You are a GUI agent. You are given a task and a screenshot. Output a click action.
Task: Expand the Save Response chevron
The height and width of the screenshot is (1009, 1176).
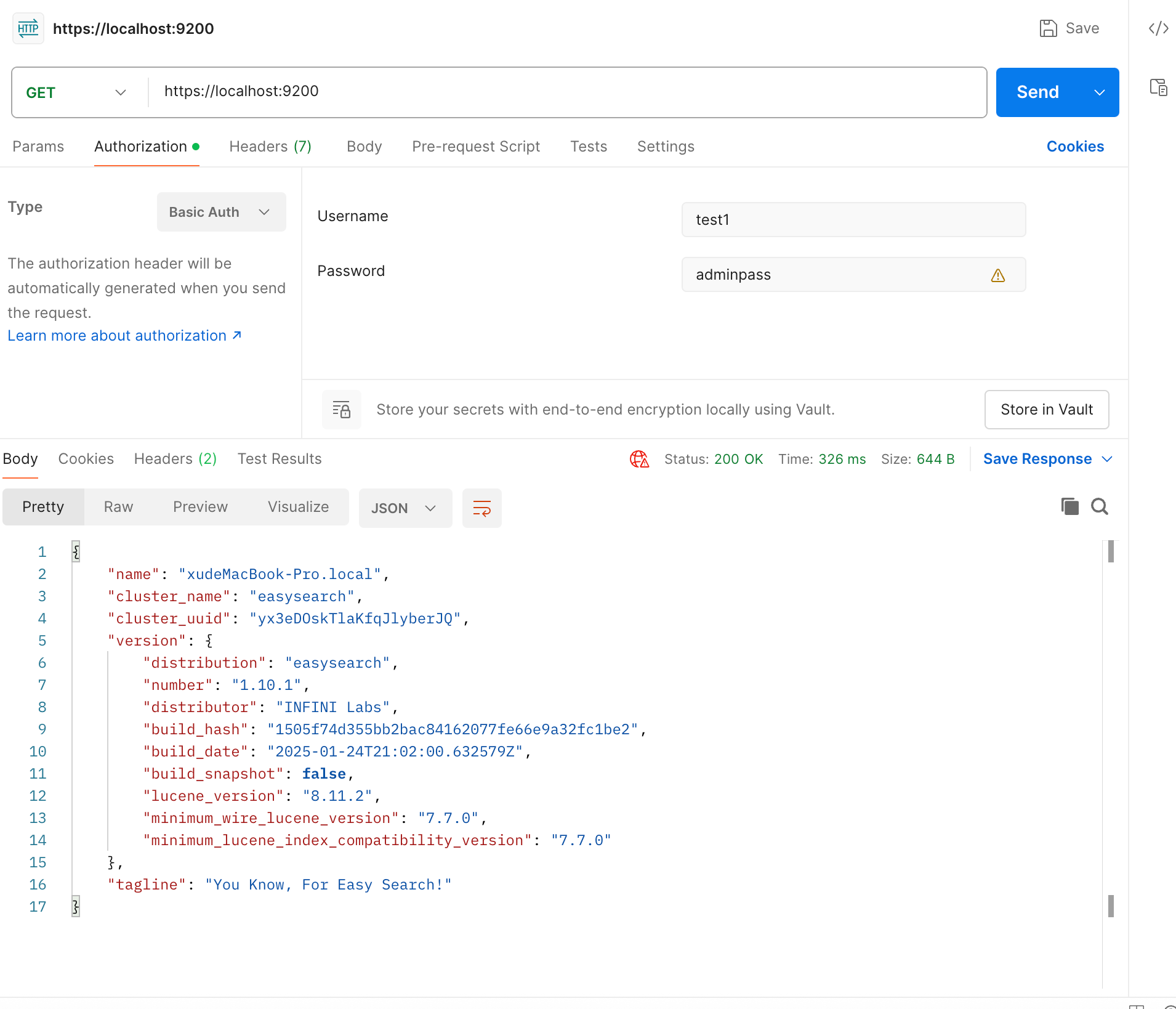point(1107,459)
